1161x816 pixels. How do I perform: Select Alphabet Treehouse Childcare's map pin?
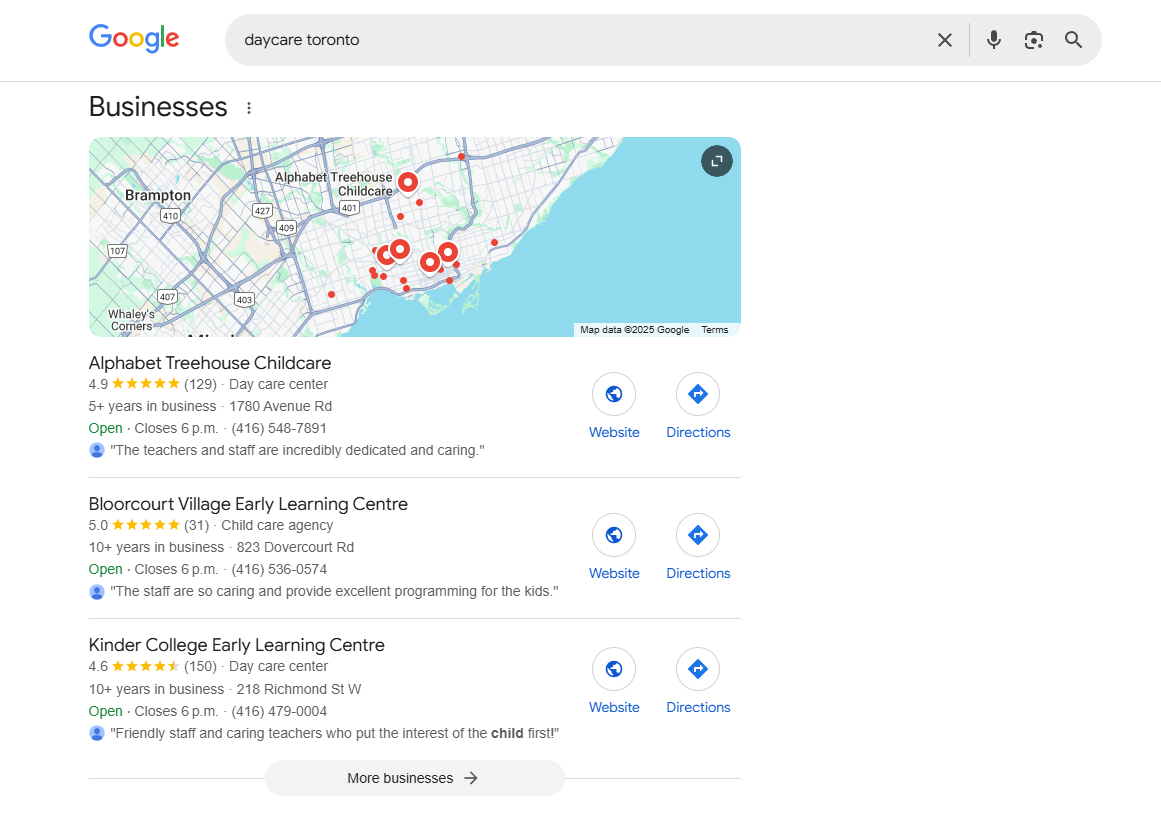[407, 181]
